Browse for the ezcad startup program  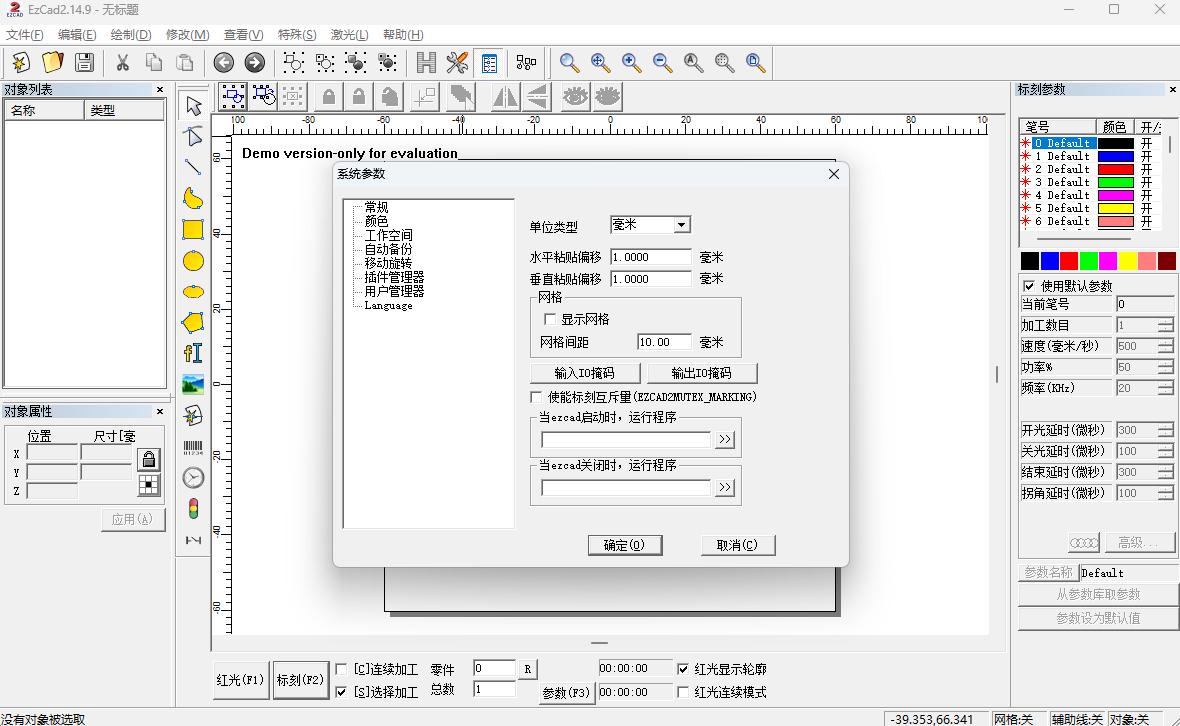(x=725, y=439)
